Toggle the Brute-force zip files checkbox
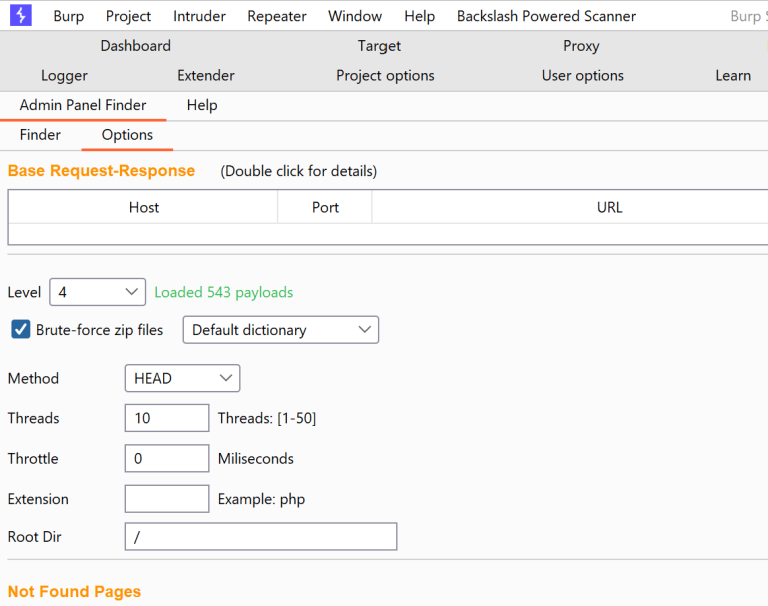Image resolution: width=768 pixels, height=606 pixels. [x=21, y=330]
